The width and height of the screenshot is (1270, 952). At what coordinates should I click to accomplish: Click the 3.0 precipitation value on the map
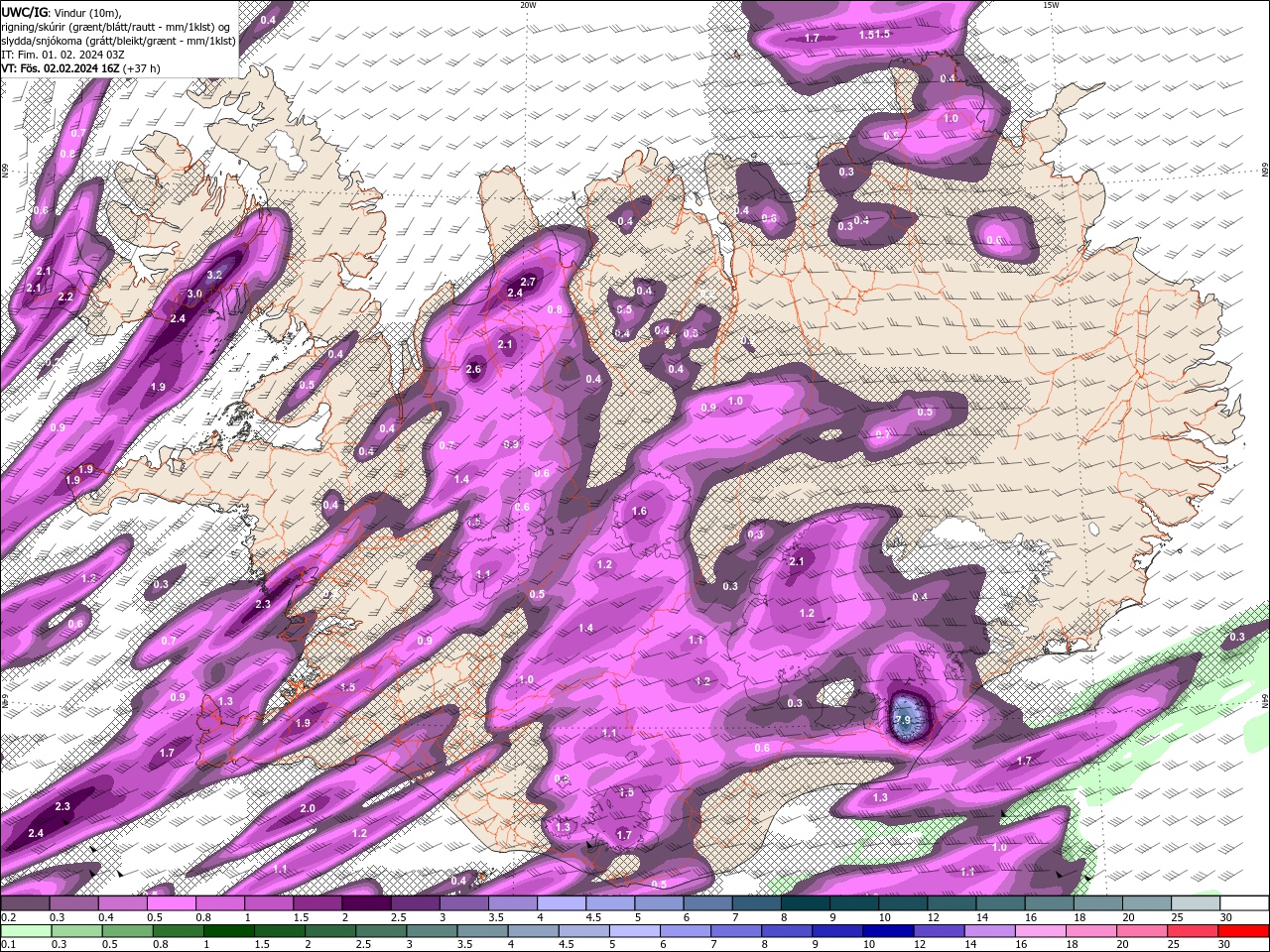[x=194, y=294]
